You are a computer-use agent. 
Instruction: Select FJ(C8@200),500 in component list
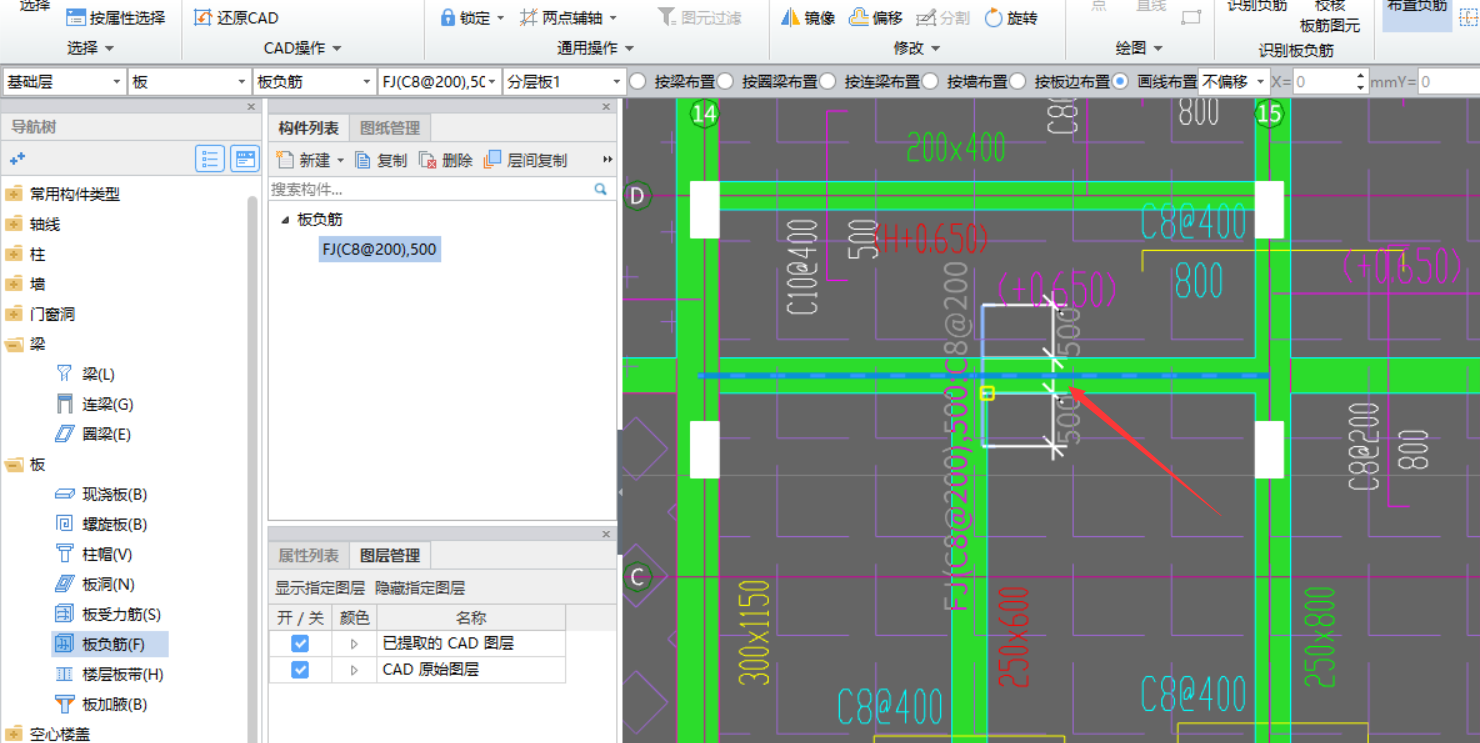379,249
